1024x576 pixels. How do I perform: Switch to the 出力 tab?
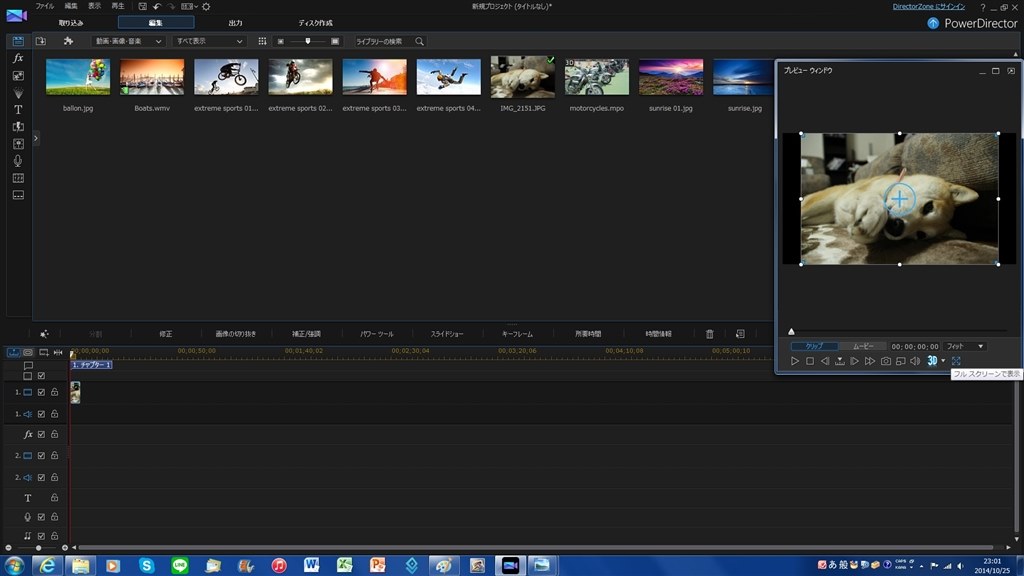pos(235,23)
